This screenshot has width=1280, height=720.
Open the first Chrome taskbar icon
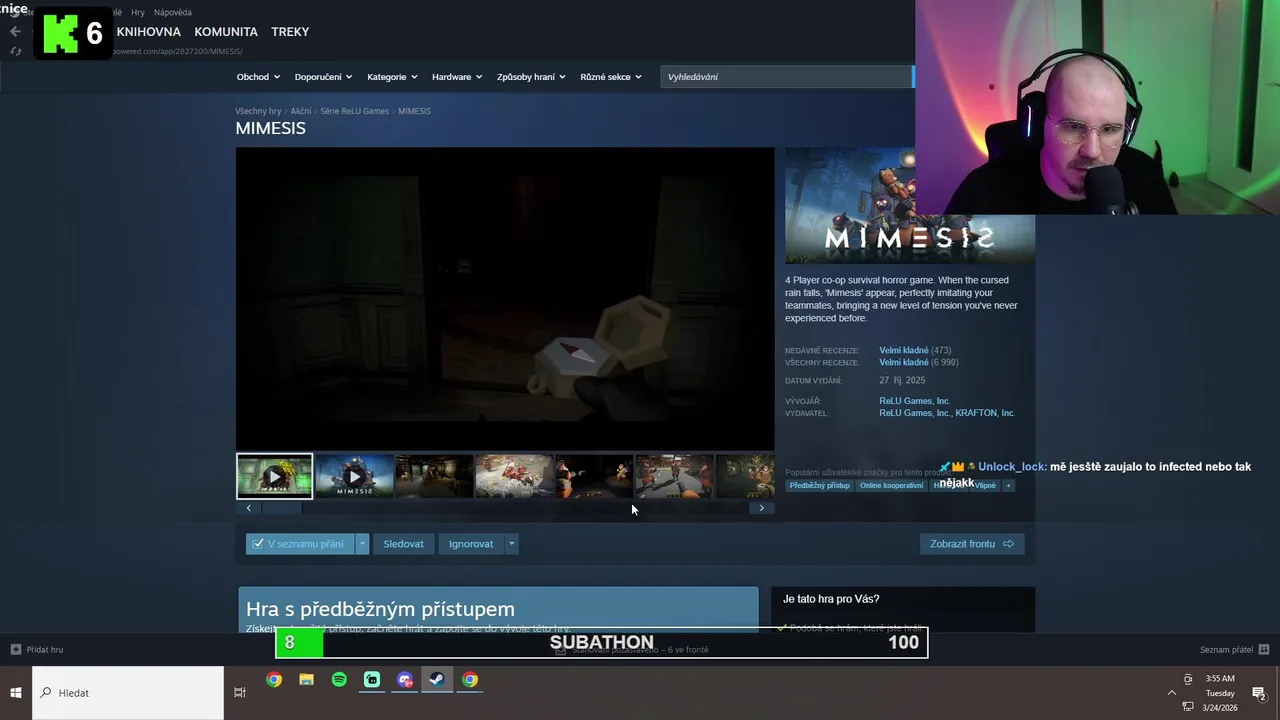point(274,680)
